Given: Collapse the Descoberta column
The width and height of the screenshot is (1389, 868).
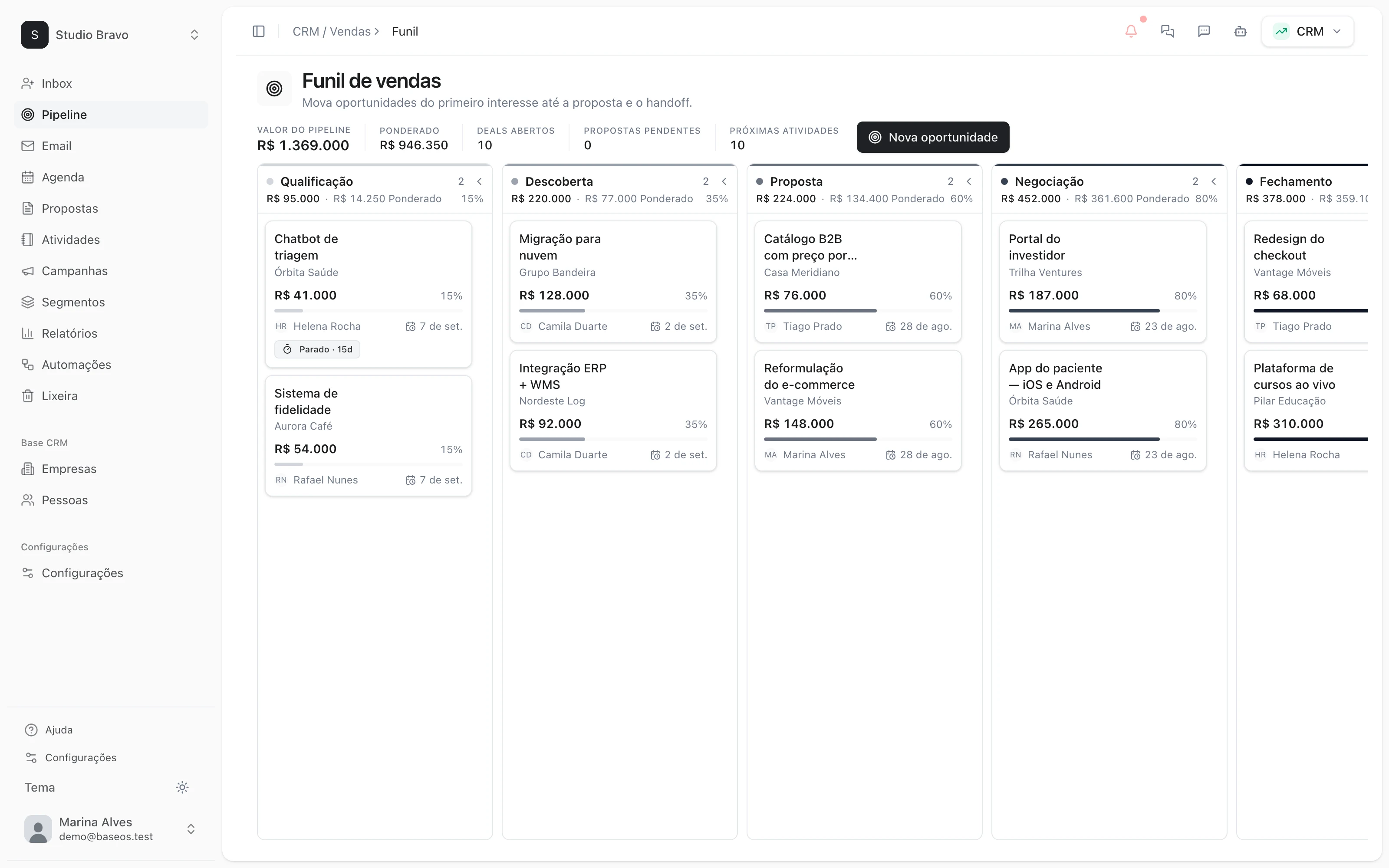Looking at the screenshot, I should 724,181.
